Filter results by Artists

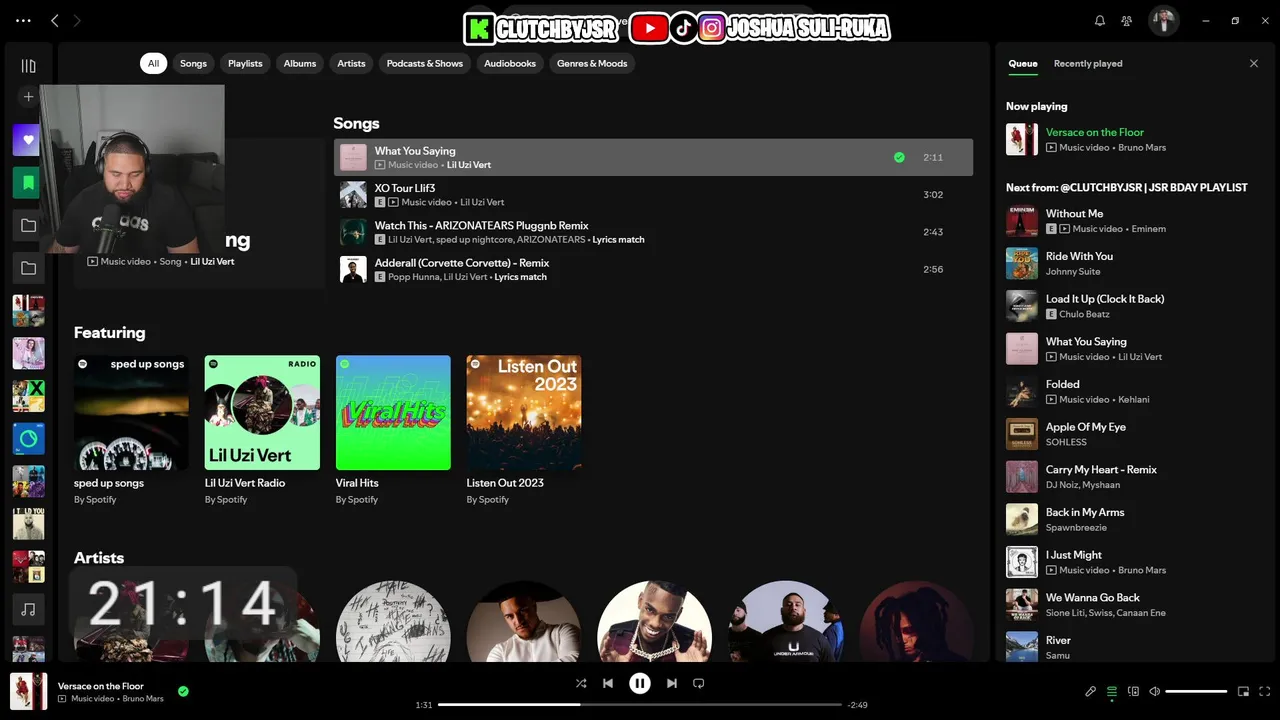351,63
